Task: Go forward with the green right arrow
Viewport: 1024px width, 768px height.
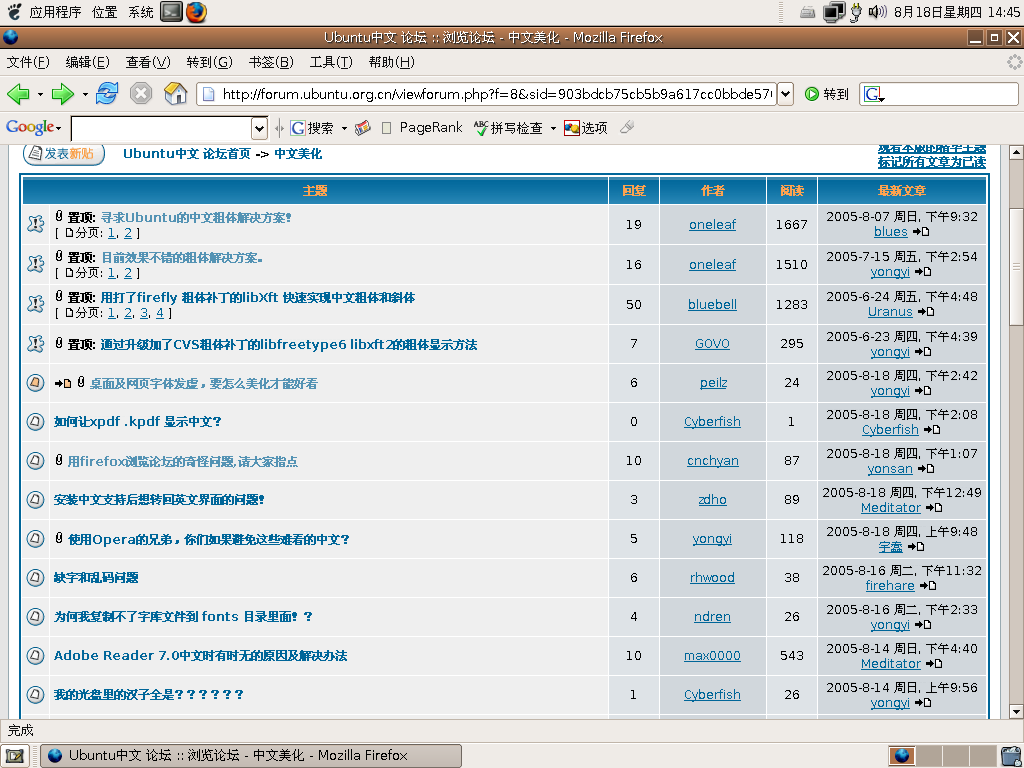Action: 63,94
